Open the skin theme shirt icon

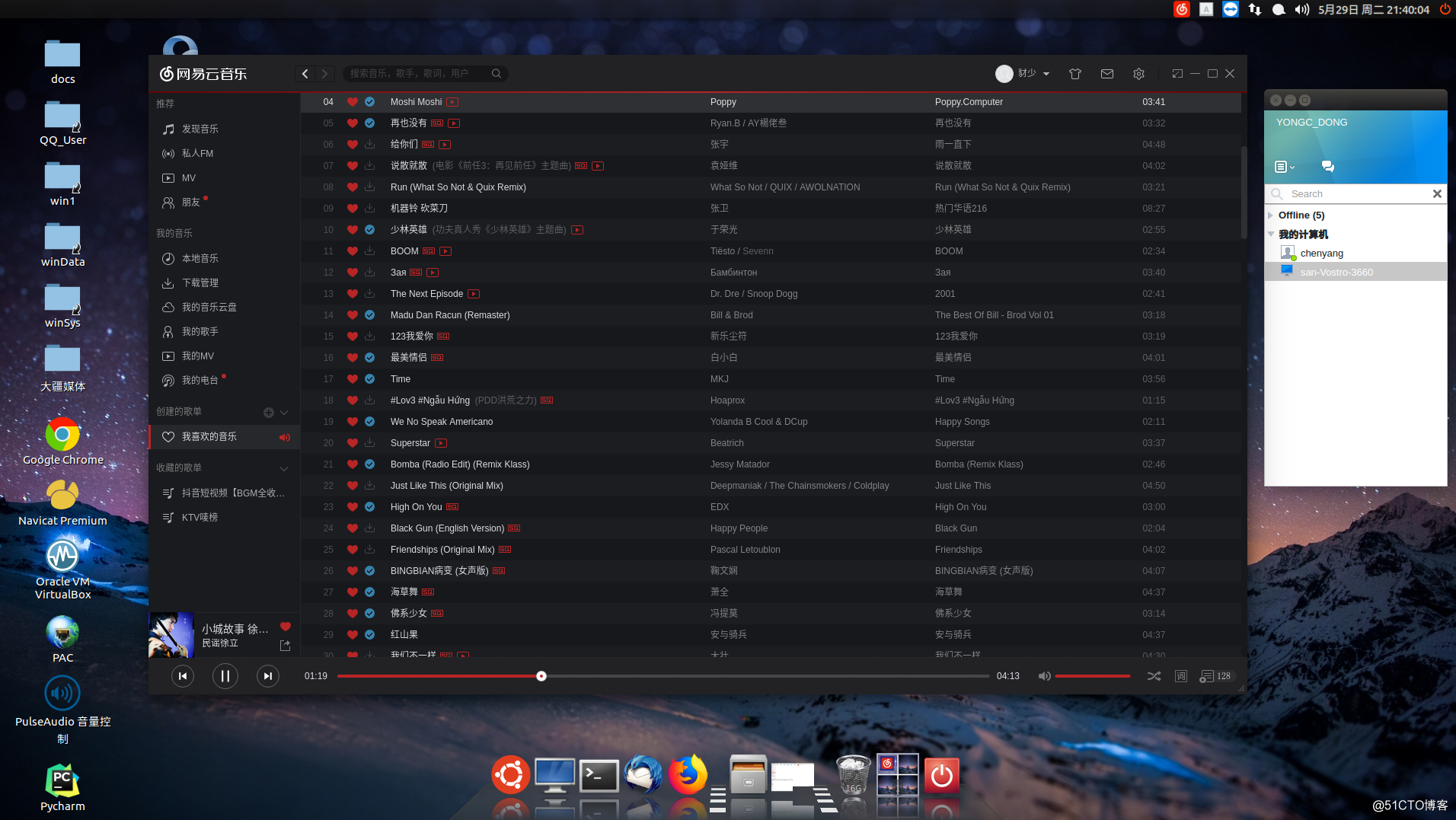click(1075, 74)
